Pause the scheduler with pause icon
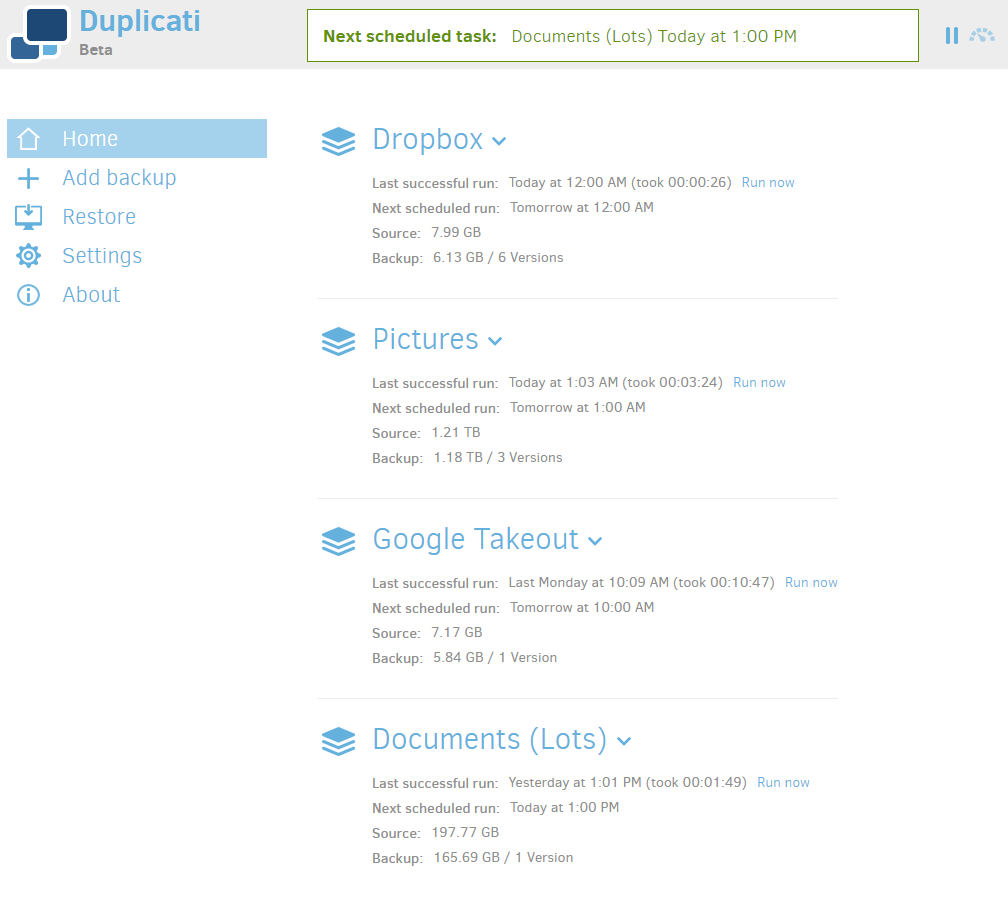Image resolution: width=1008 pixels, height=898 pixels. [951, 36]
